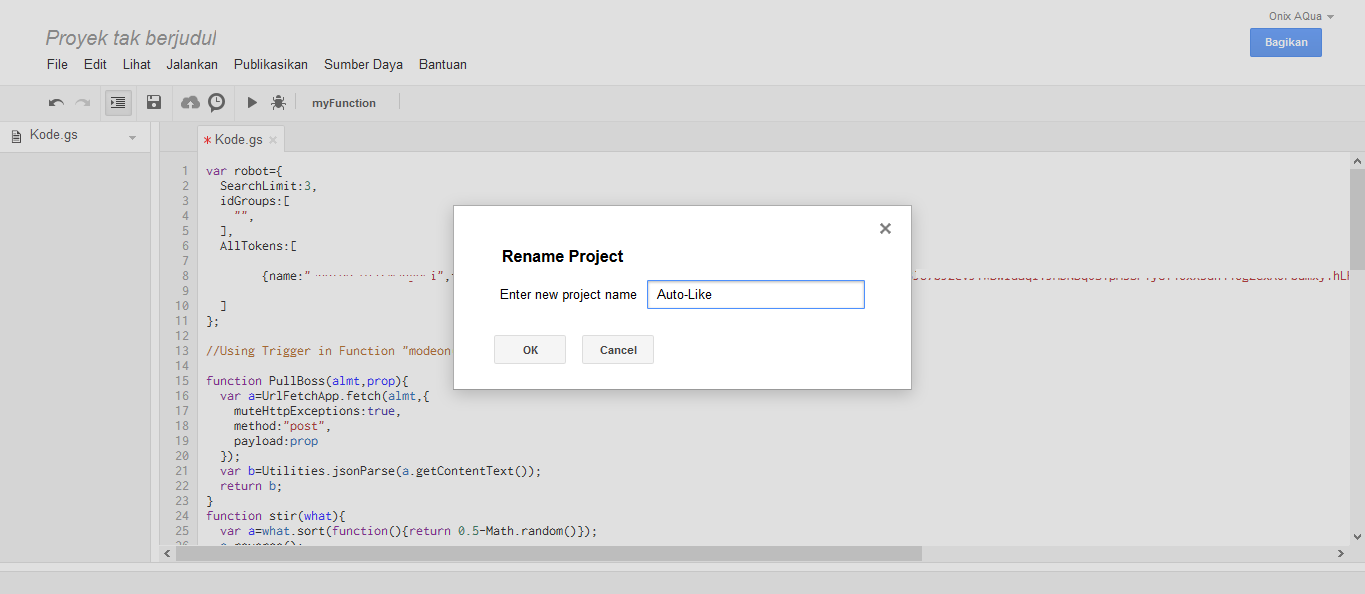Open Onix AQua account dropdown
1365x594 pixels.
tap(1301, 16)
